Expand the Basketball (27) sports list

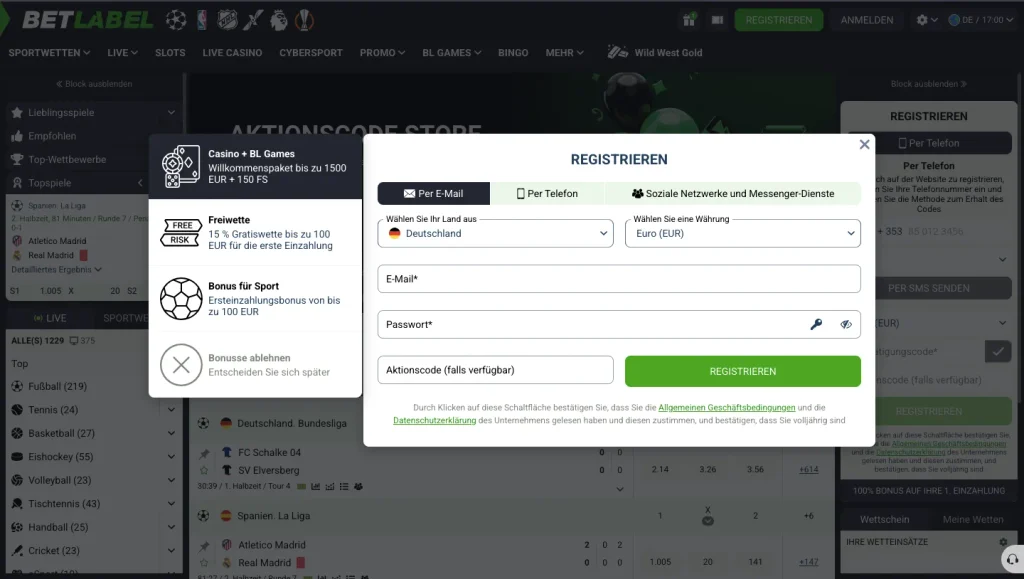click(x=171, y=433)
